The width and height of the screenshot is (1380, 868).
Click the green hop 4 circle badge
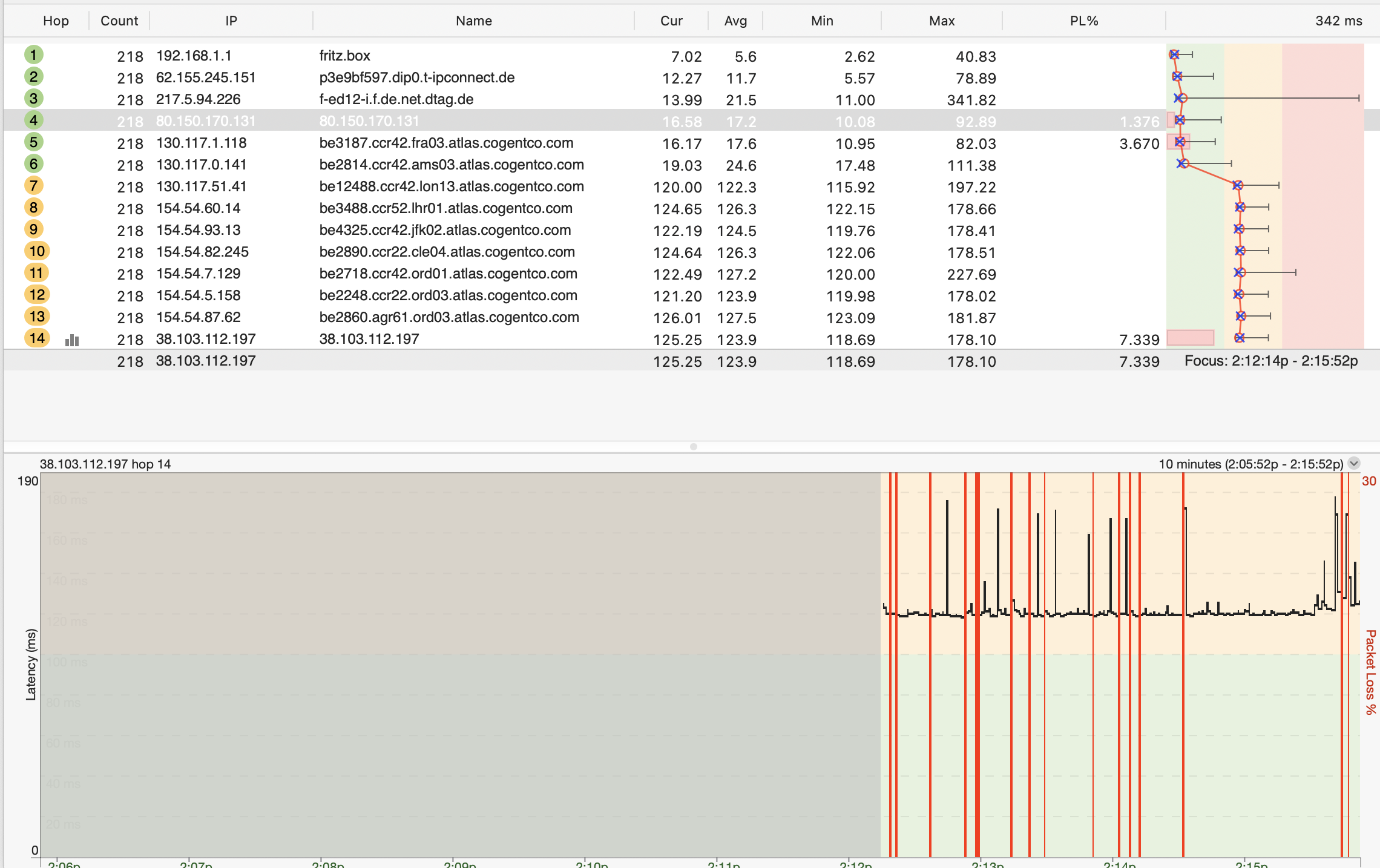pyautogui.click(x=34, y=120)
